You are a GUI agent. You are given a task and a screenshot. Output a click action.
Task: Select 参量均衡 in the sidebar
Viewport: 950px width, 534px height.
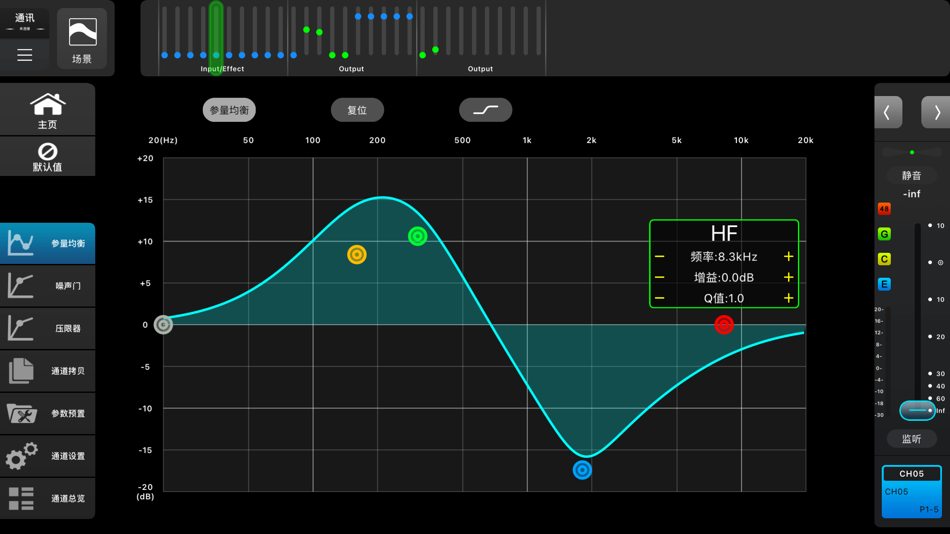pos(47,244)
